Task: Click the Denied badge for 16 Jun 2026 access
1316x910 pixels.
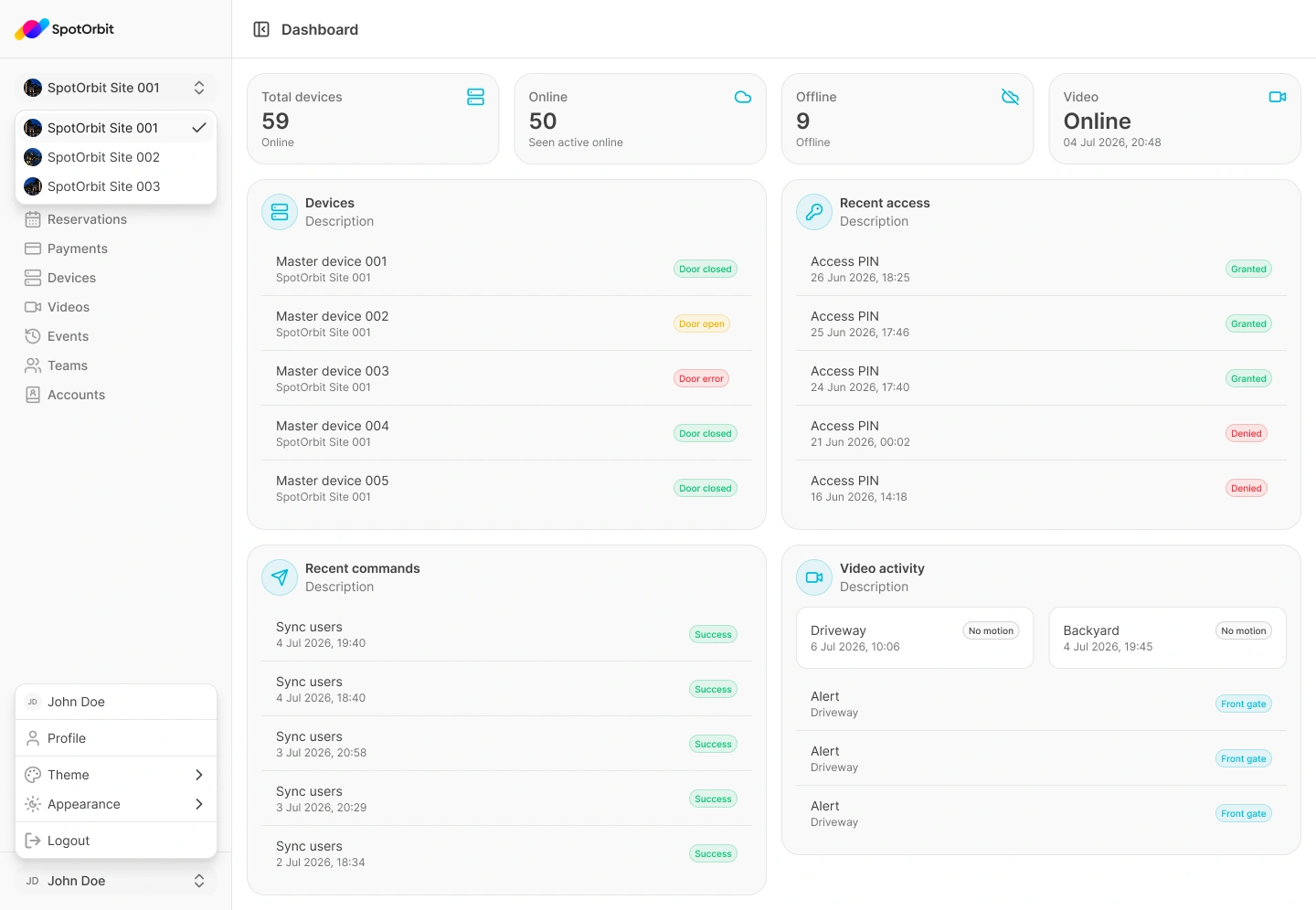Action: click(1246, 488)
